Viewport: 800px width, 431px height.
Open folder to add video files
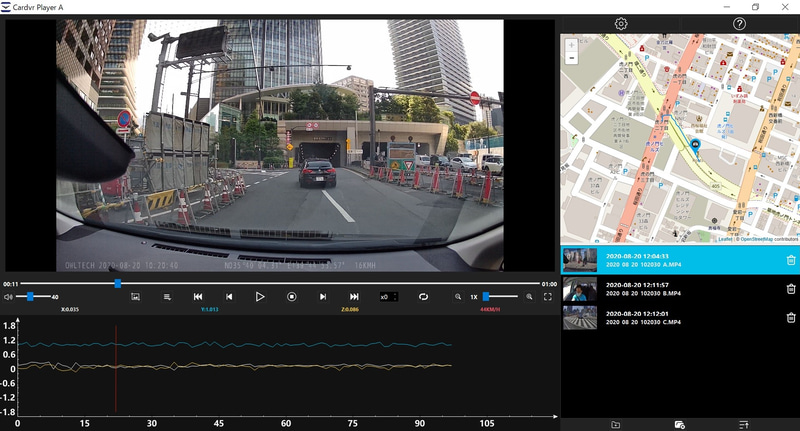(616, 424)
